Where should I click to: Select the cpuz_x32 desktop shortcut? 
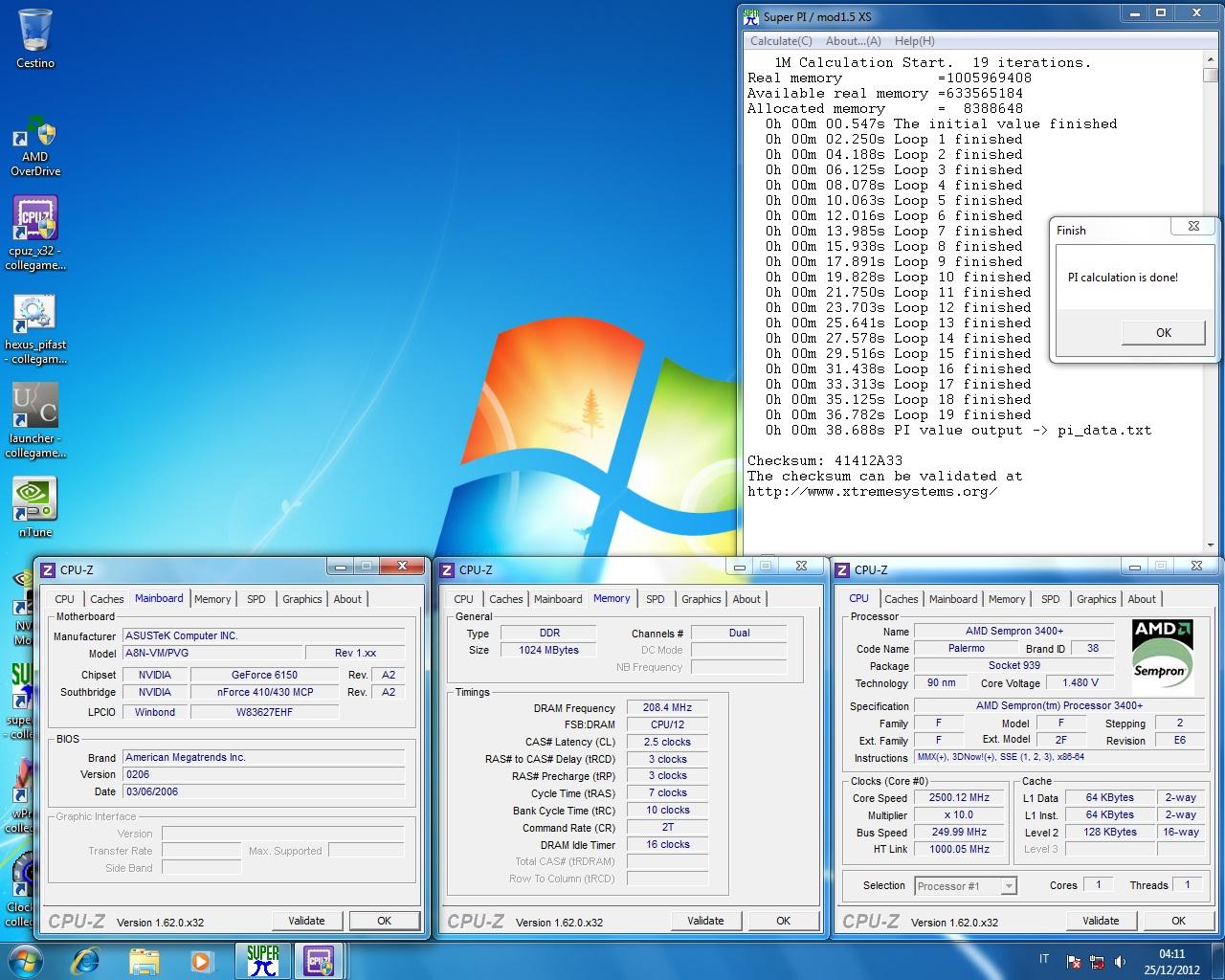pyautogui.click(x=35, y=233)
